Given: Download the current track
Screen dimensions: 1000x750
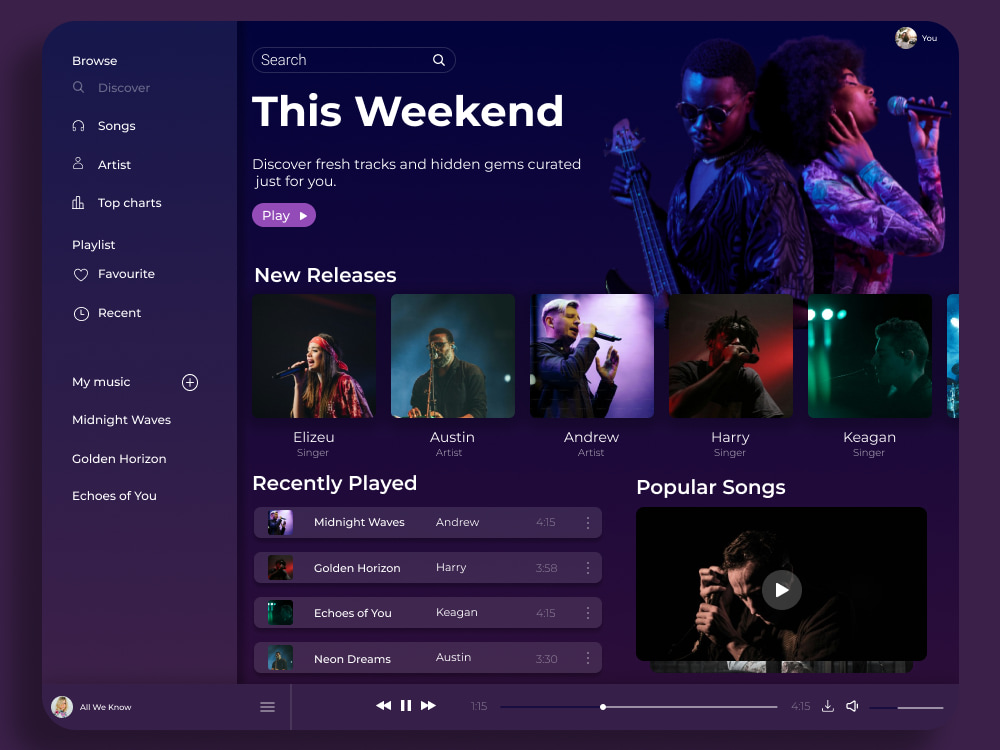Looking at the screenshot, I should [828, 706].
